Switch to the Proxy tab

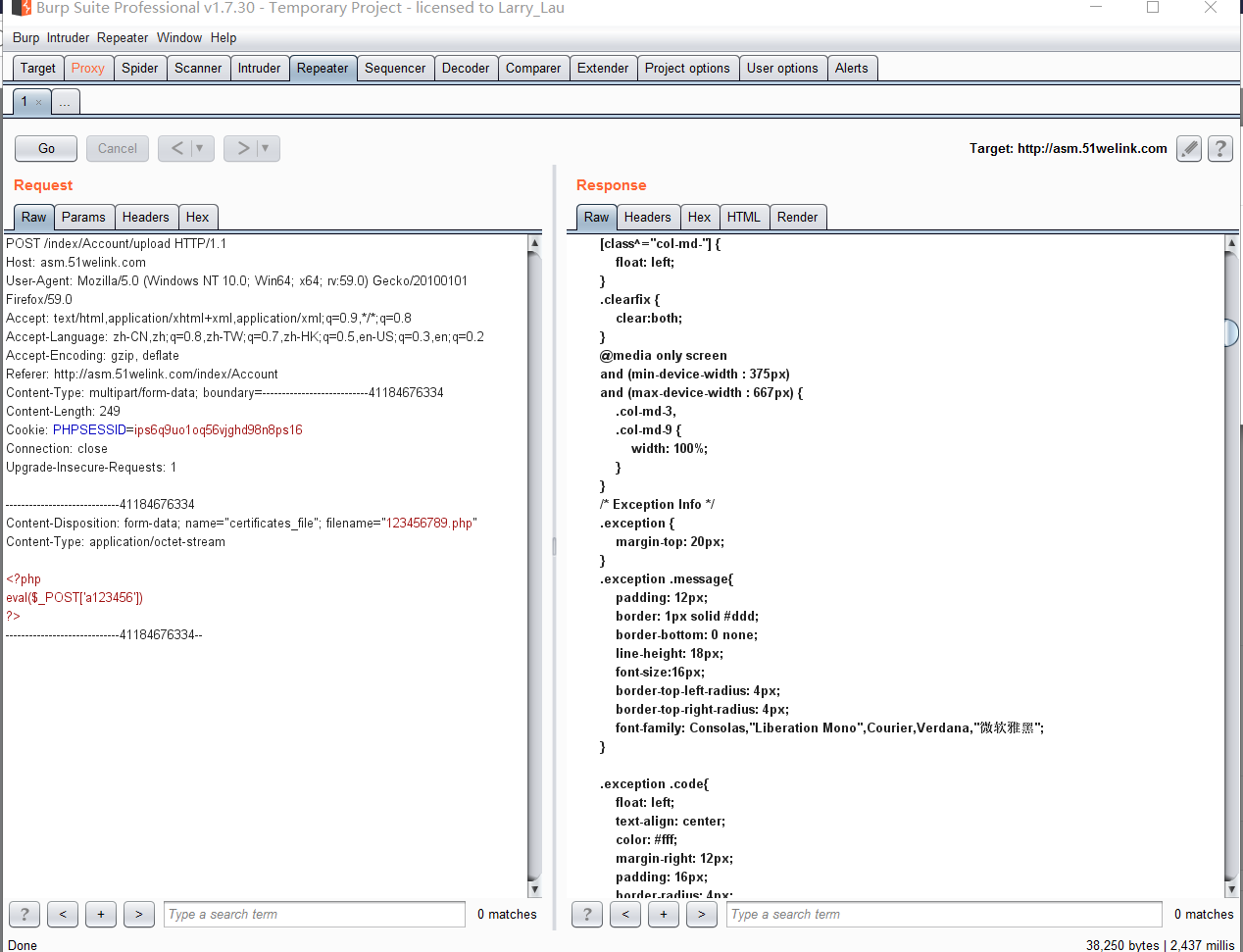pyautogui.click(x=88, y=68)
